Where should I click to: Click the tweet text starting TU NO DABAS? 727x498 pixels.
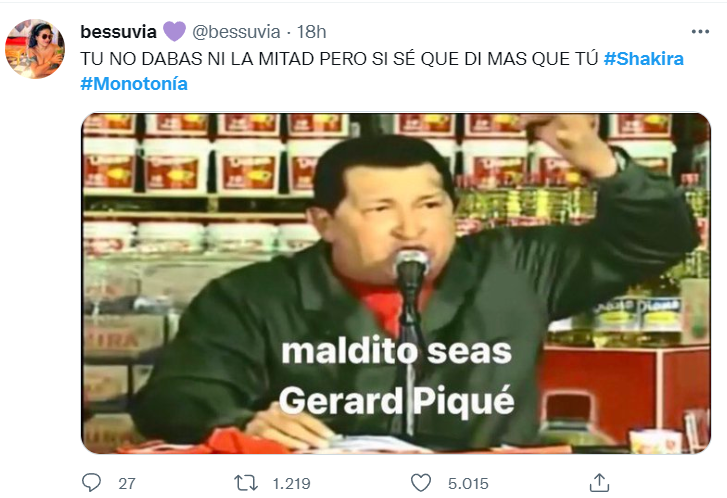(339, 59)
